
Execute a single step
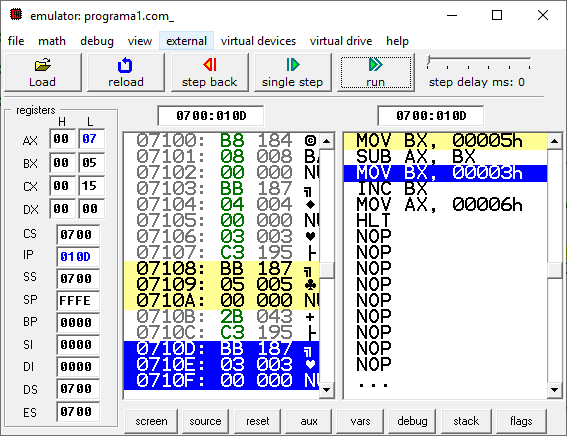pos(292,72)
